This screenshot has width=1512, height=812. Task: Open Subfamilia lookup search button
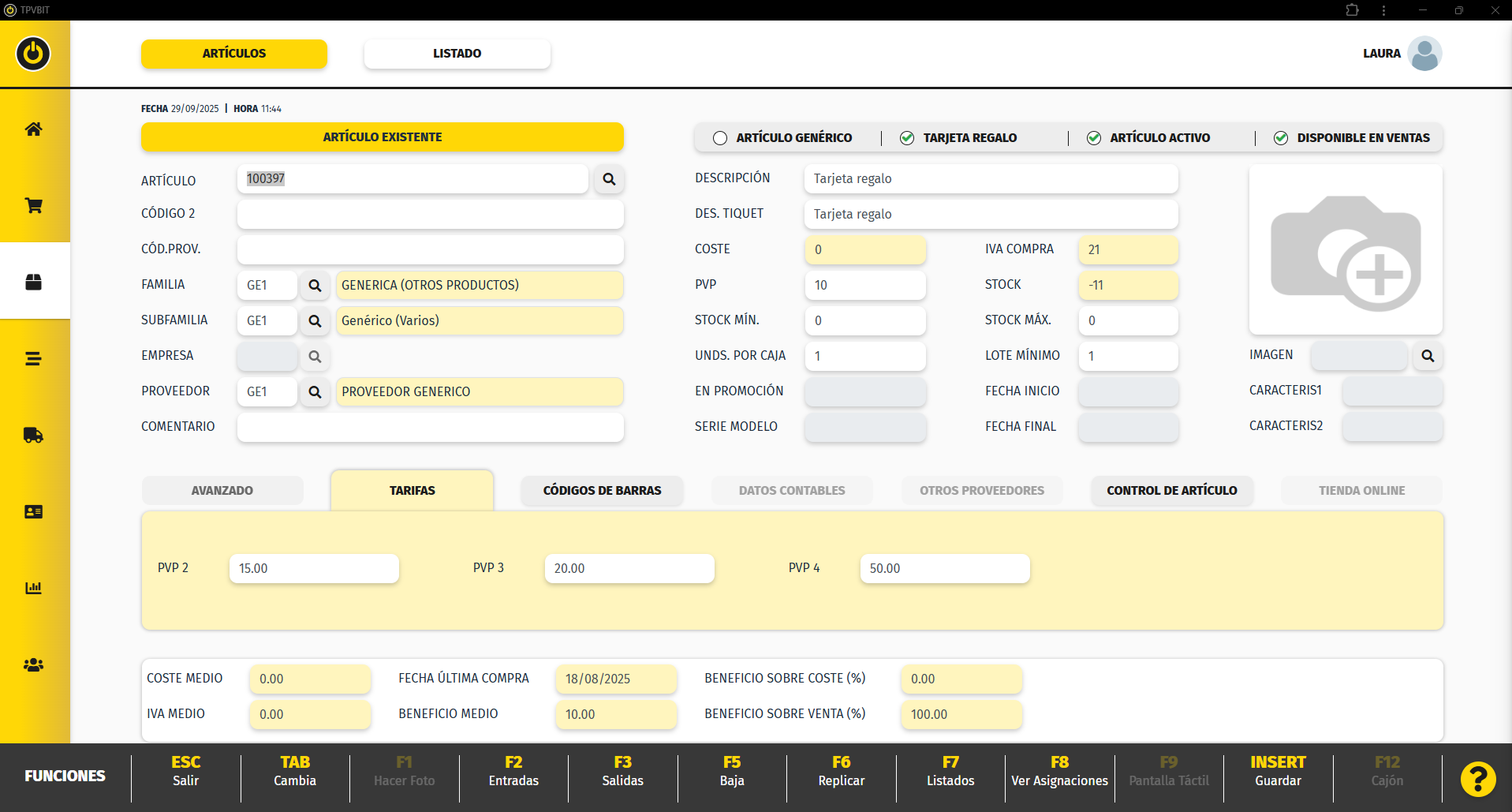[x=315, y=321]
